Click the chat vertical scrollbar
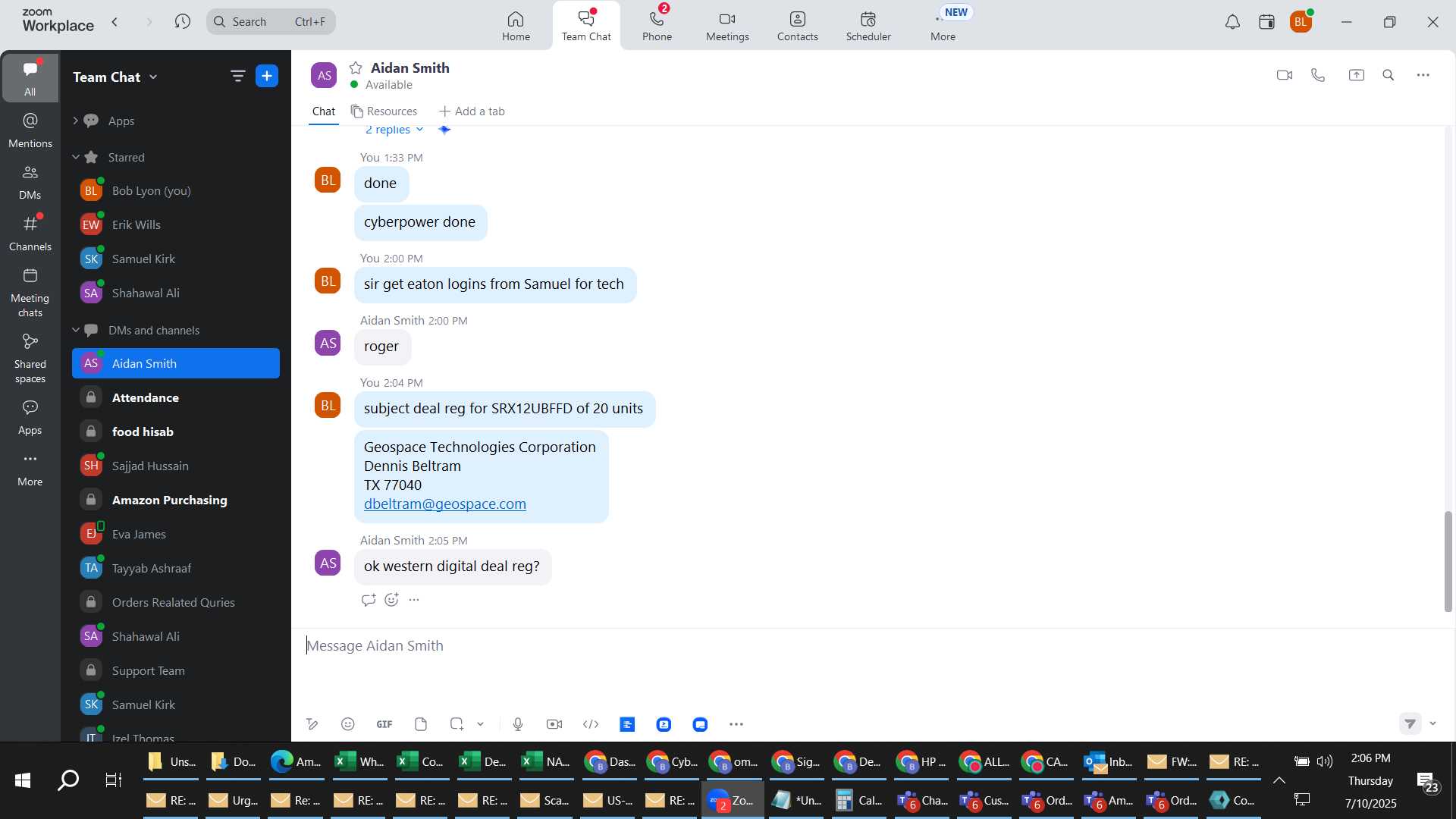1456x819 pixels. [x=1448, y=562]
